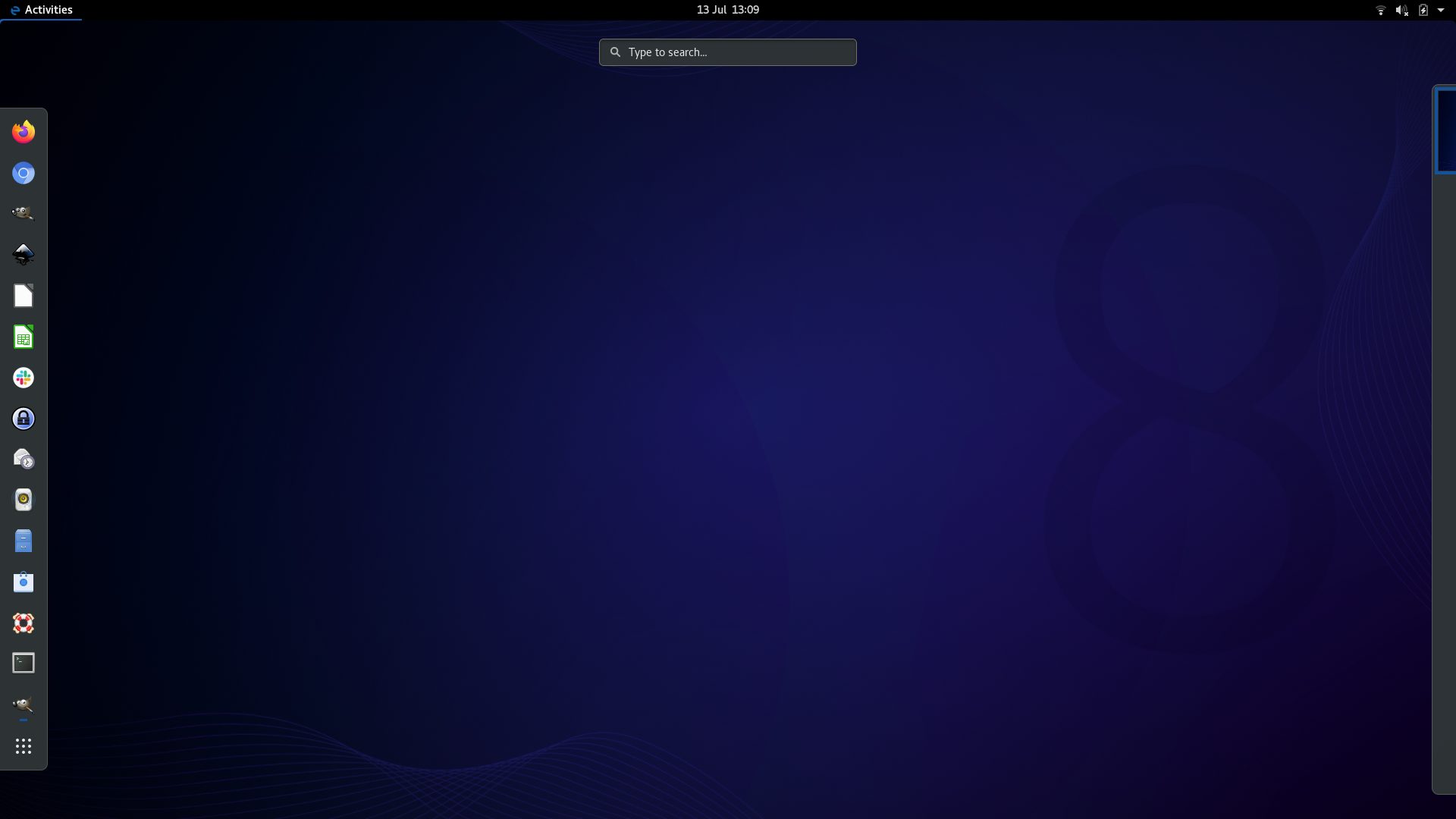This screenshot has width=1456, height=819.
Task: Launch Terminal from the dash
Action: pyautogui.click(x=24, y=664)
